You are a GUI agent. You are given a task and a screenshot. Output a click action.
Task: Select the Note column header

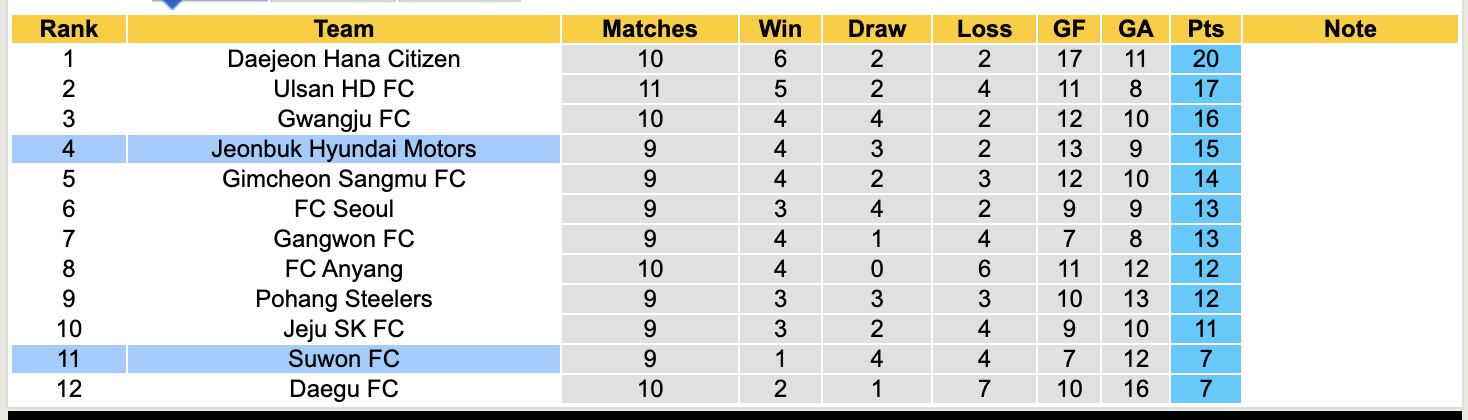click(1350, 29)
